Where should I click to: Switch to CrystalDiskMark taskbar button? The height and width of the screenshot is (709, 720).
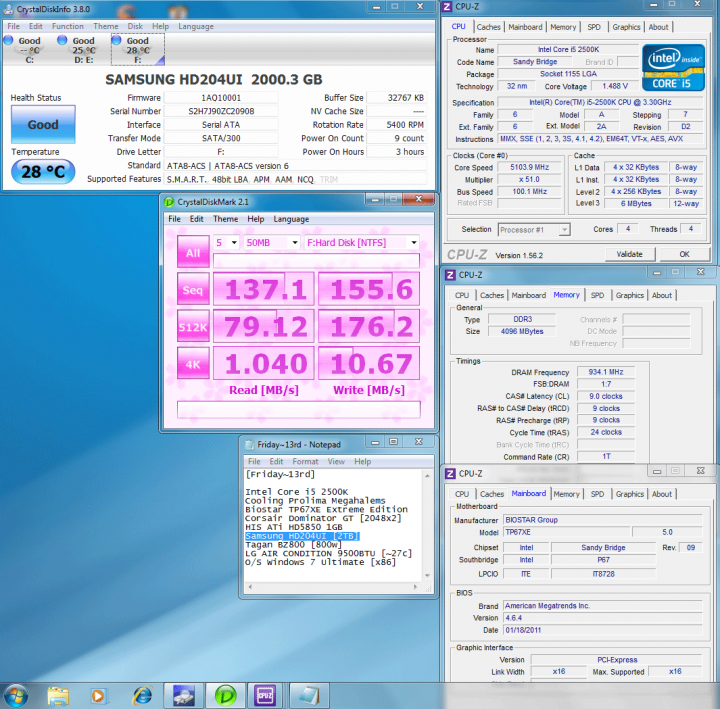[225, 696]
